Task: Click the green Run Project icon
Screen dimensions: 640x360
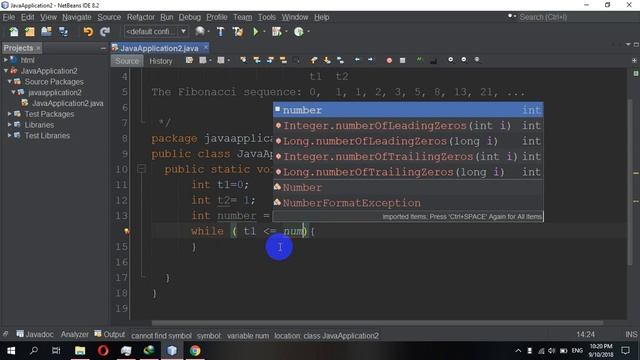Action: click(256, 31)
